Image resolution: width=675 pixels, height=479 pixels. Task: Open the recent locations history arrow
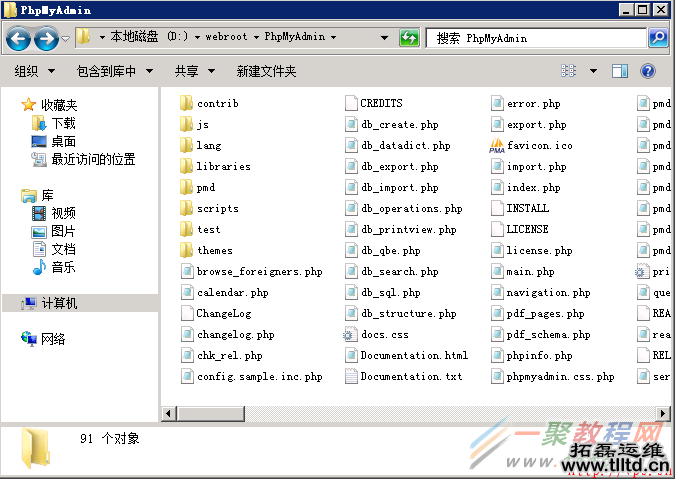click(65, 39)
